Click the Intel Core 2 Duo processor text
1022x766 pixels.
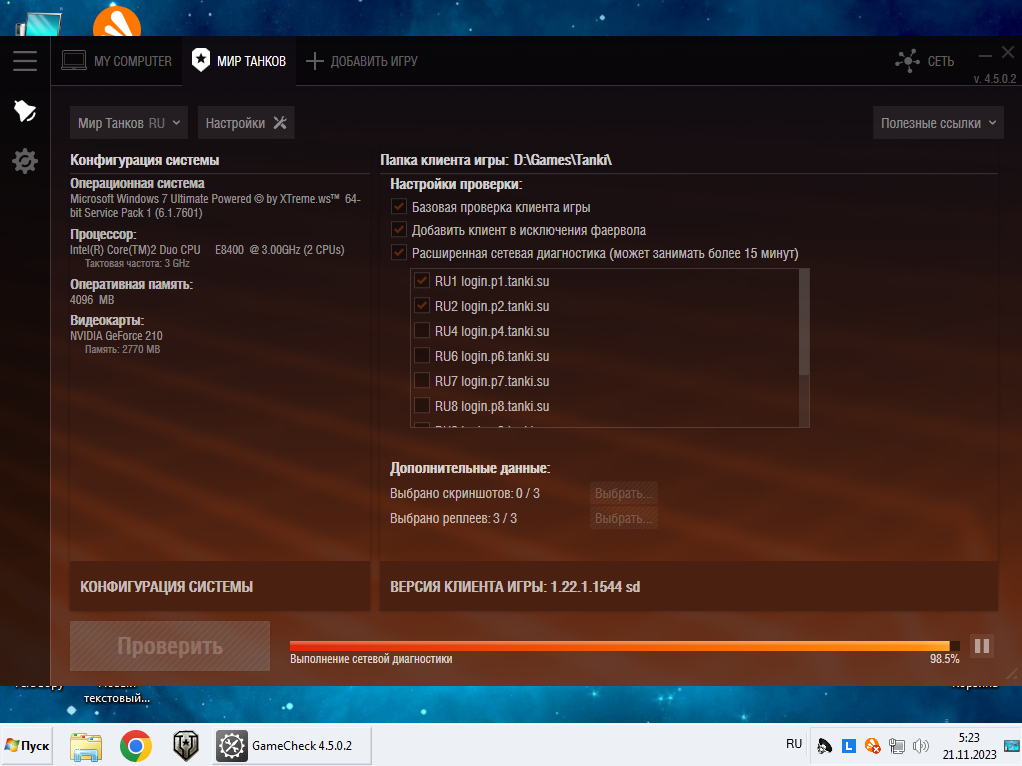coord(207,250)
